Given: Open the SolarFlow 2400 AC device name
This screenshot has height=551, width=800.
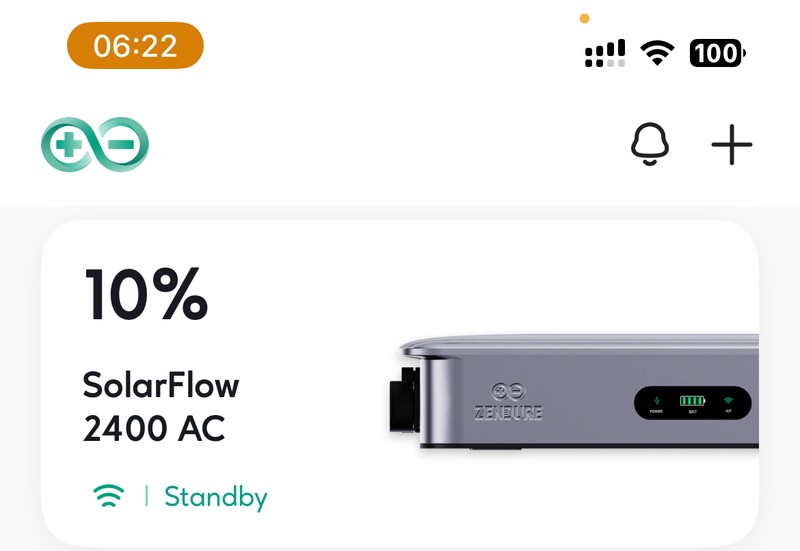Looking at the screenshot, I should [161, 406].
